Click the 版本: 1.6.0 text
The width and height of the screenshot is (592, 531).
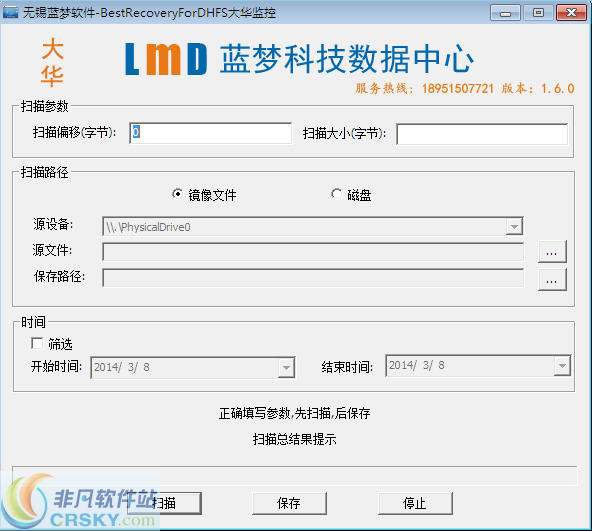pyautogui.click(x=538, y=88)
